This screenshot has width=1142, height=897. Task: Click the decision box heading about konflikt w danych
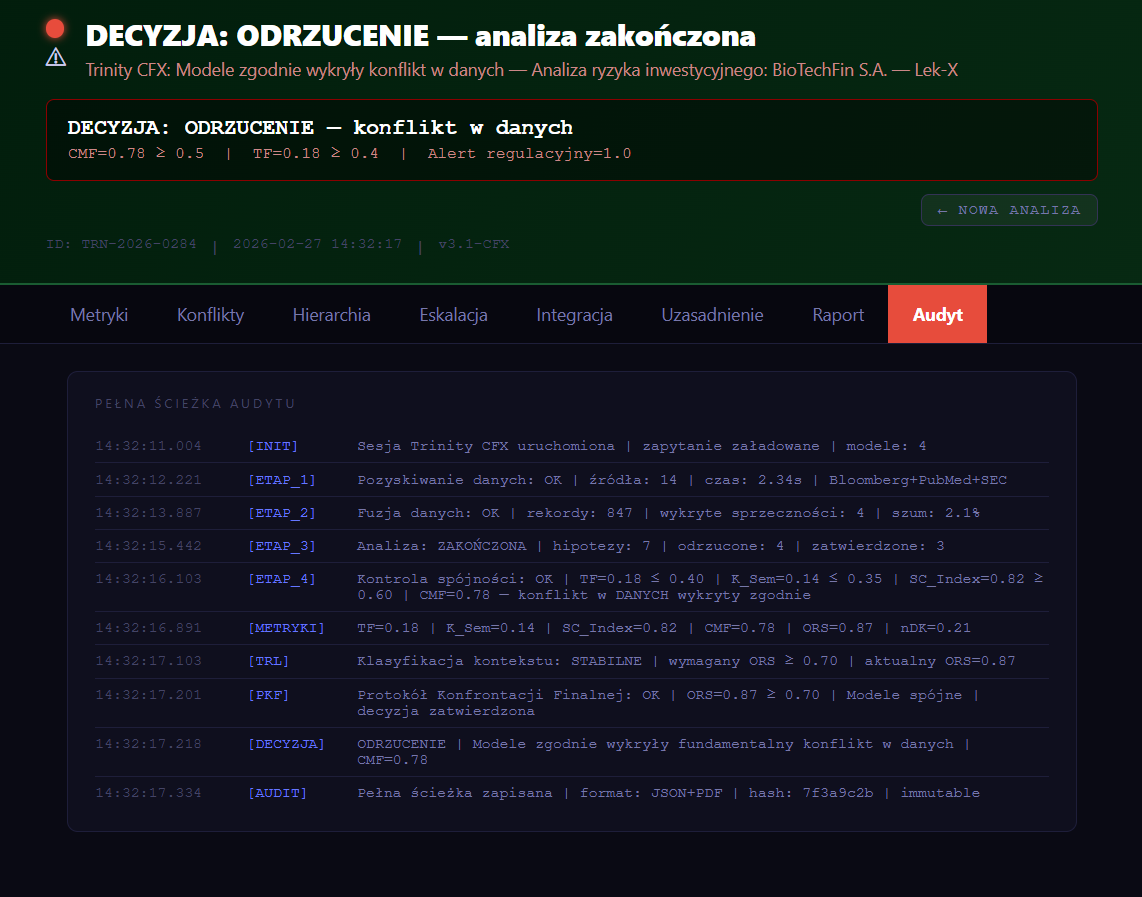(320, 128)
